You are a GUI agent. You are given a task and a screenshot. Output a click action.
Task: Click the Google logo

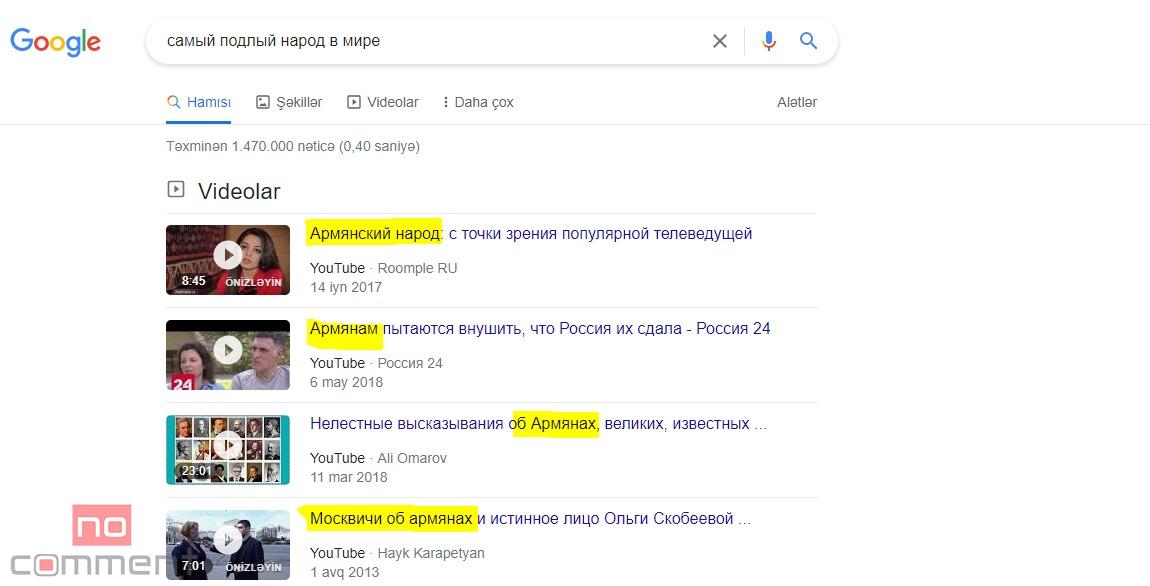pos(56,42)
